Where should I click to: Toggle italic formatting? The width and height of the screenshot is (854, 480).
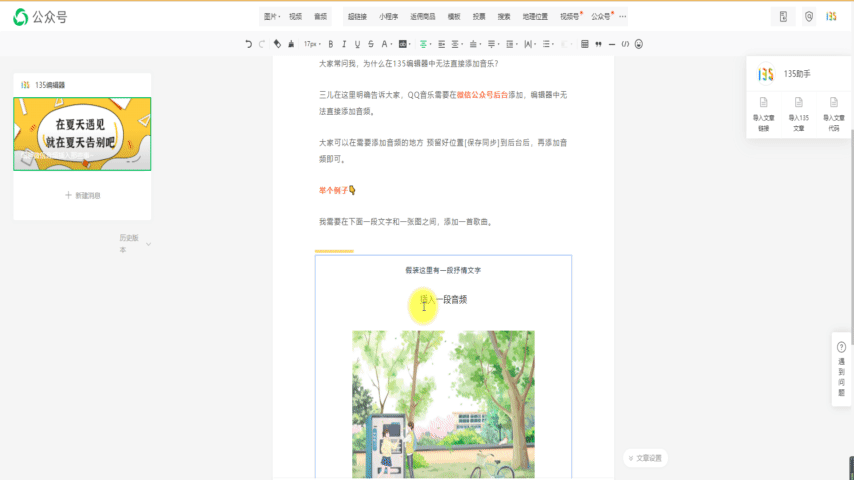[344, 44]
